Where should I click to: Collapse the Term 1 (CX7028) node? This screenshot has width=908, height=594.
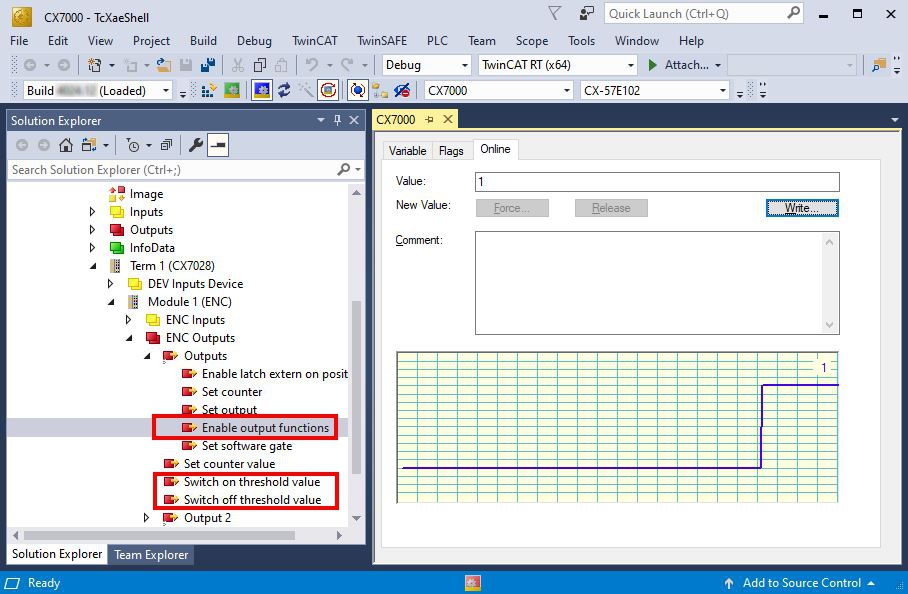[93, 266]
